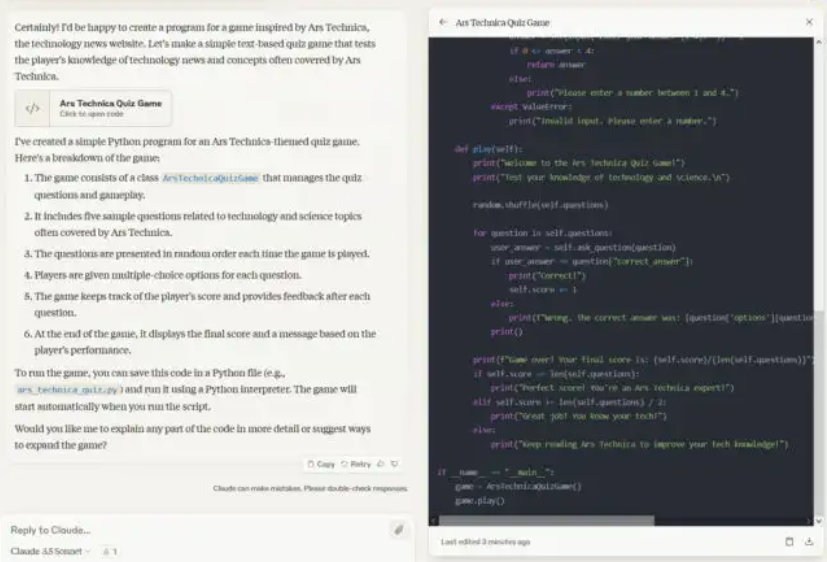Screen dimensions: 827x562
Task: Click the ArsTechnicaQuizGame inline code text
Action: (x=210, y=178)
